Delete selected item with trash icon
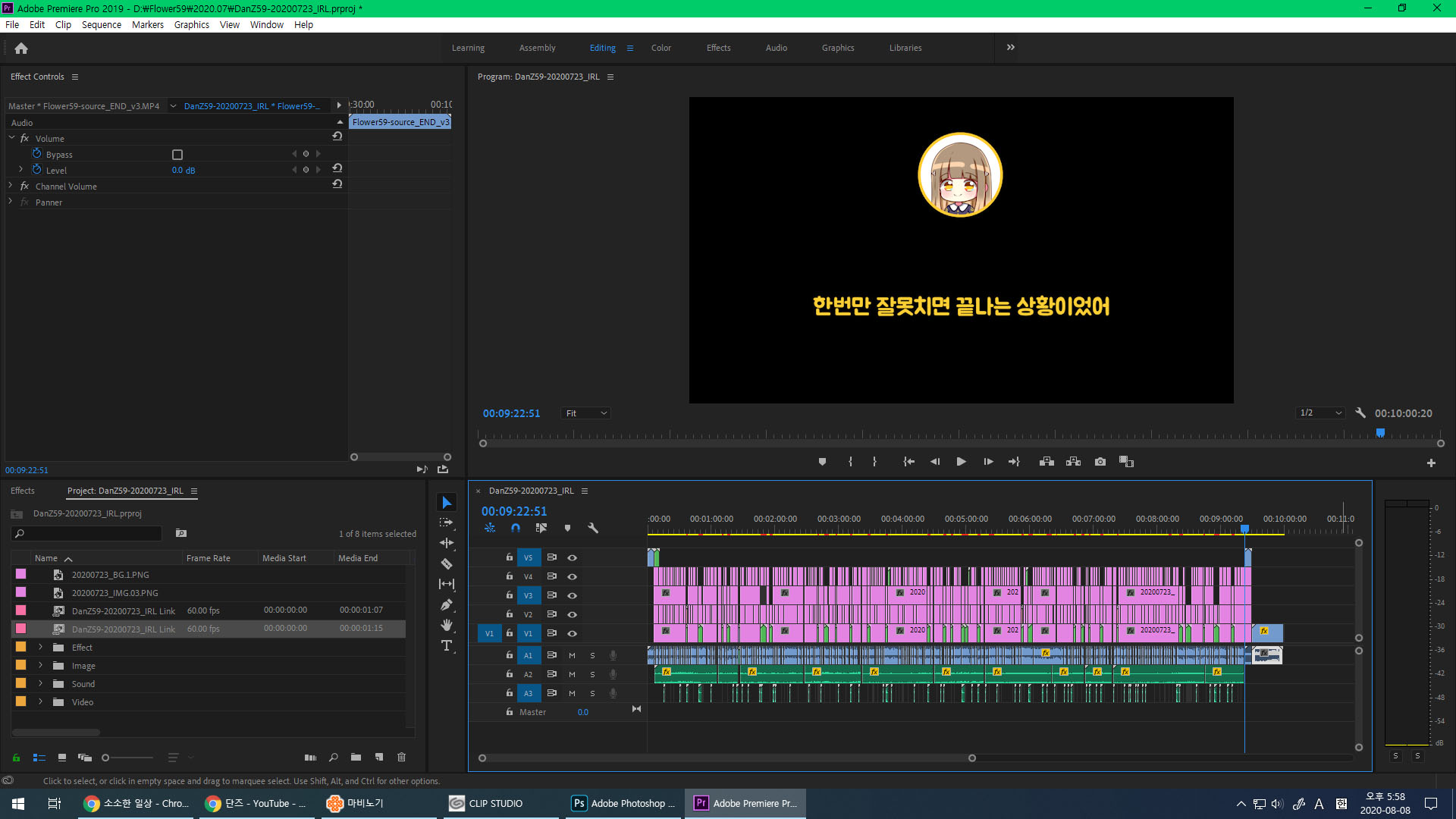Image resolution: width=1456 pixels, height=819 pixels. click(x=402, y=757)
